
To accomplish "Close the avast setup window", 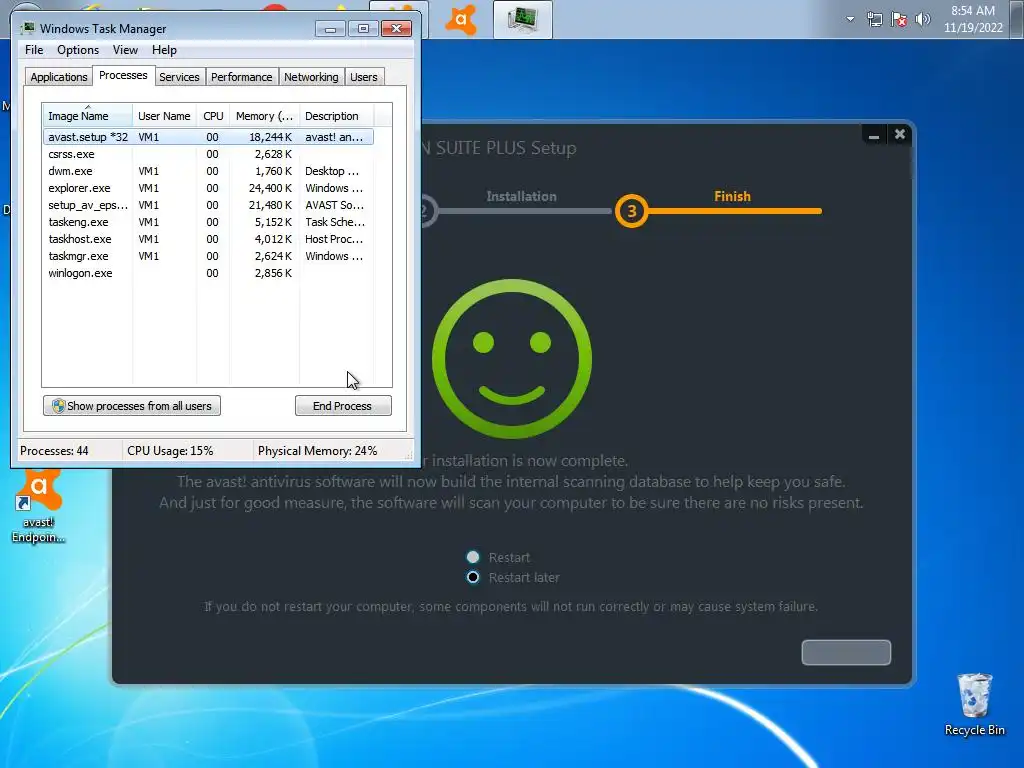I will [900, 134].
